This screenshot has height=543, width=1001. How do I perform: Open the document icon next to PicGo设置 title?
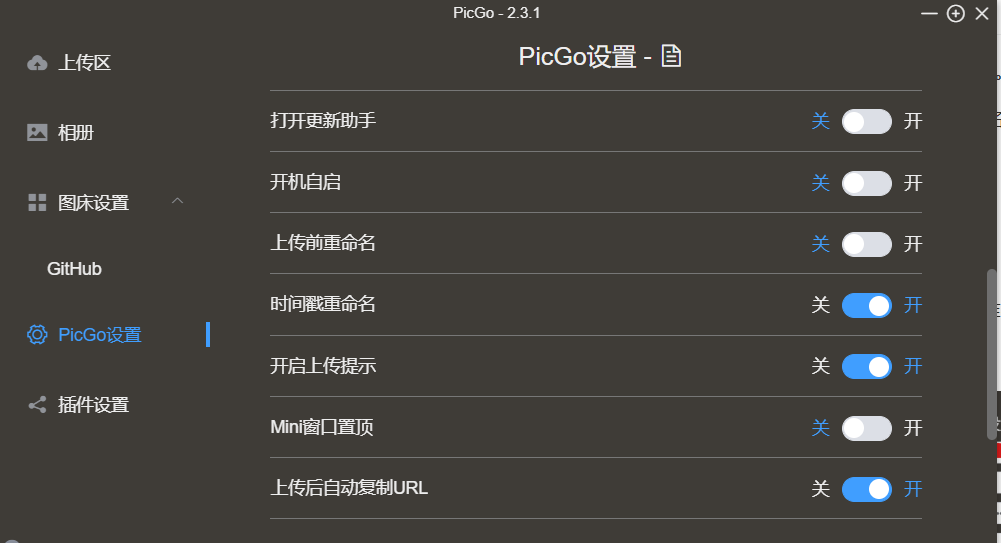(671, 56)
